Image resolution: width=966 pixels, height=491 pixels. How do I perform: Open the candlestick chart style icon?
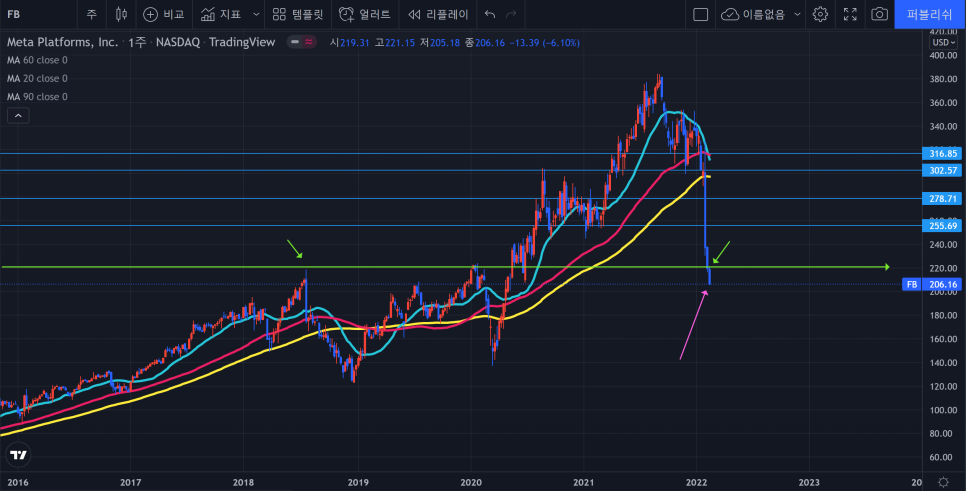(121, 14)
